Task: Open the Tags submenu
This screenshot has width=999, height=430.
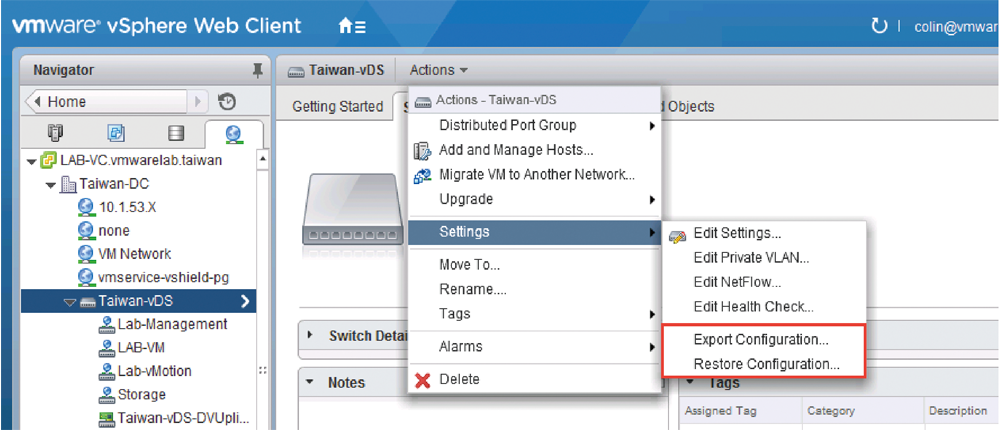Action: 535,314
